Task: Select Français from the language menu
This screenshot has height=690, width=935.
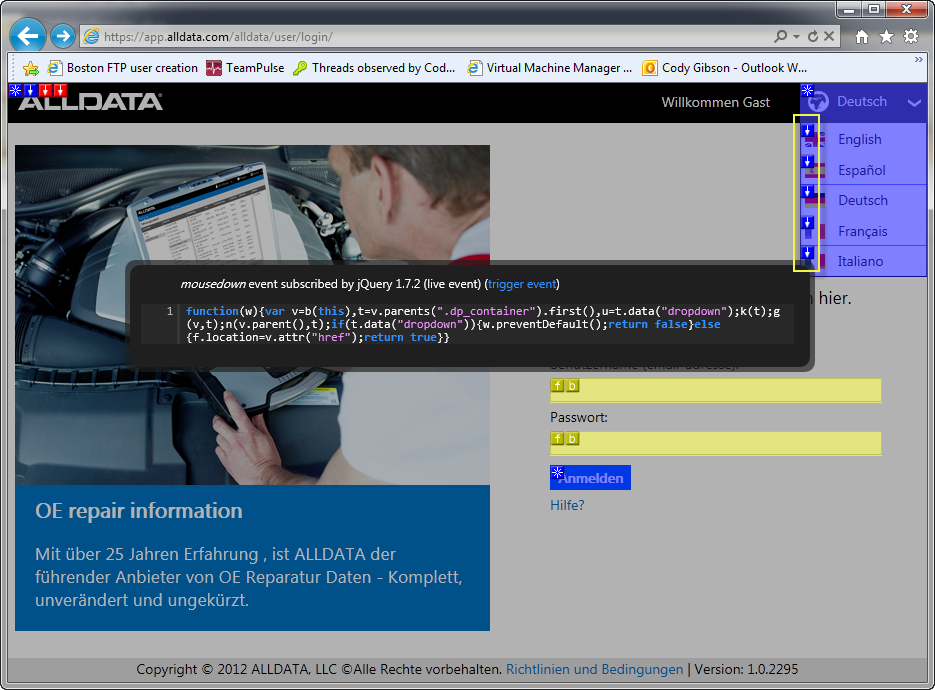Action: (862, 231)
